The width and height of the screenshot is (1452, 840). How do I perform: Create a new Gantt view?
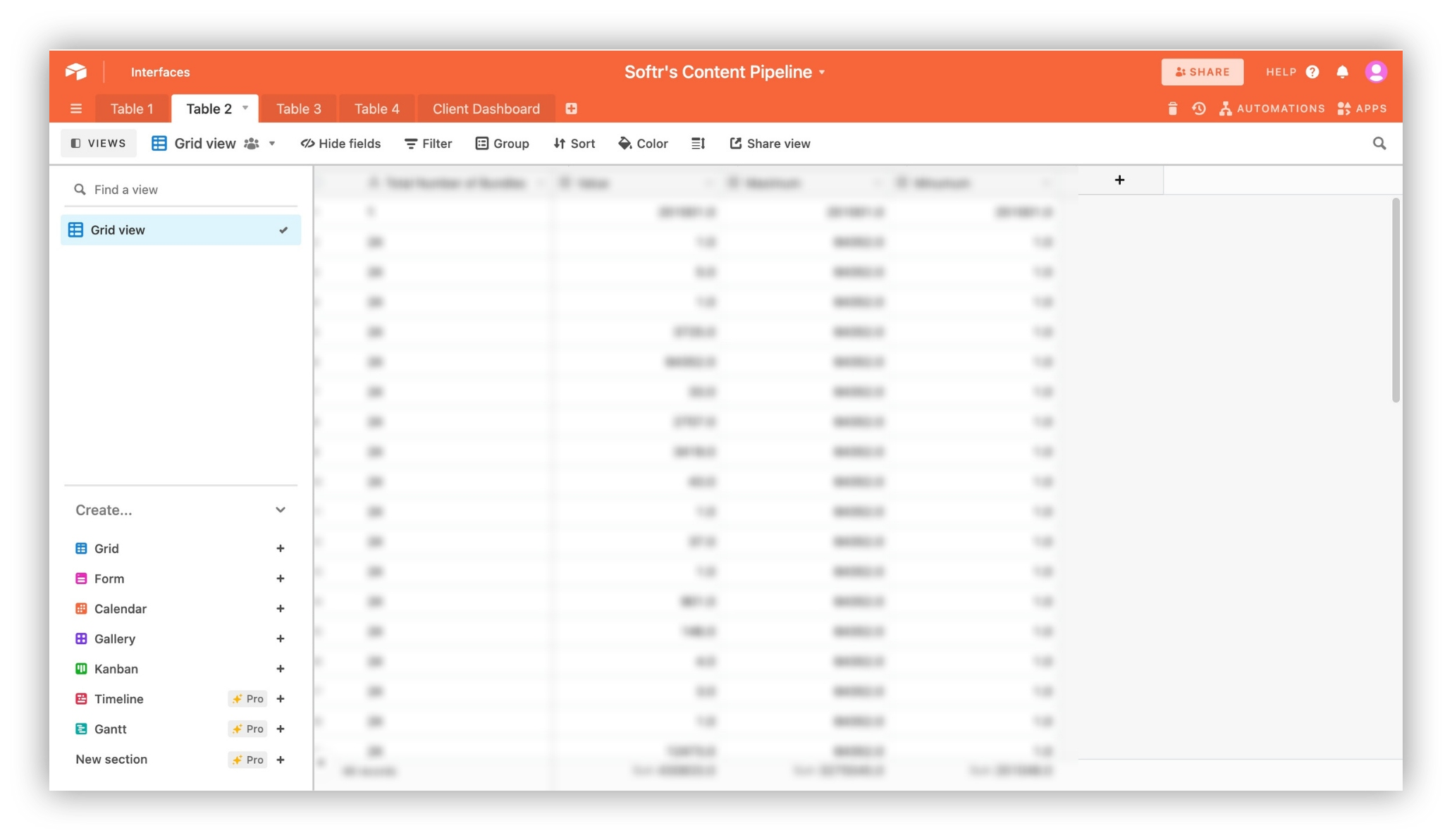[281, 729]
